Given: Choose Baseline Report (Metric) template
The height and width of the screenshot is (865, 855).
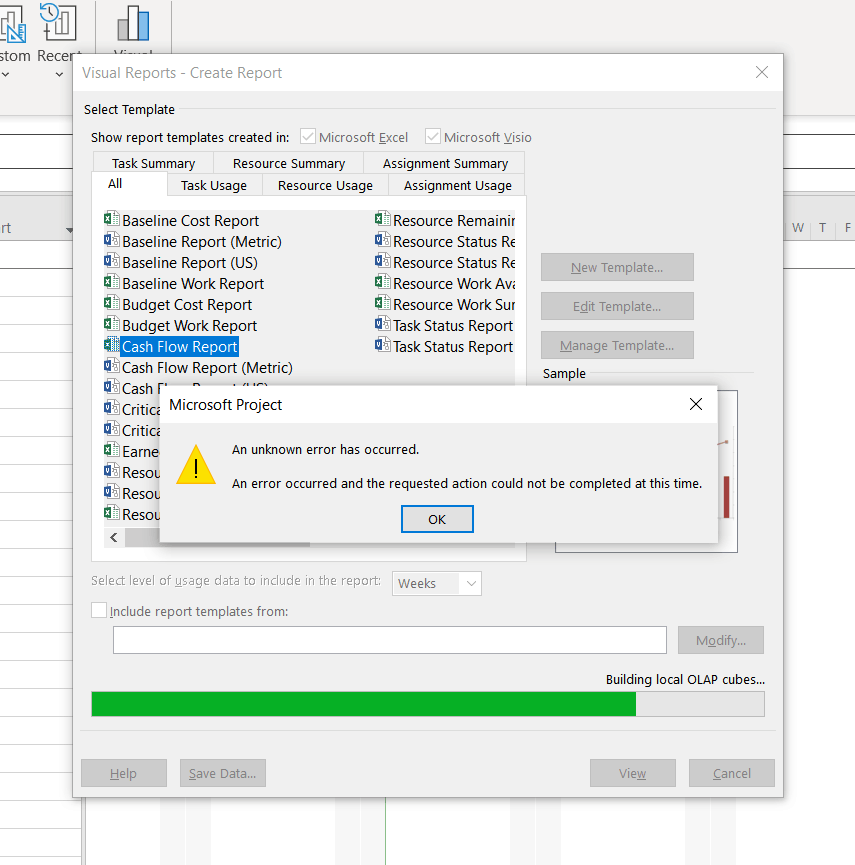Looking at the screenshot, I should 202,242.
